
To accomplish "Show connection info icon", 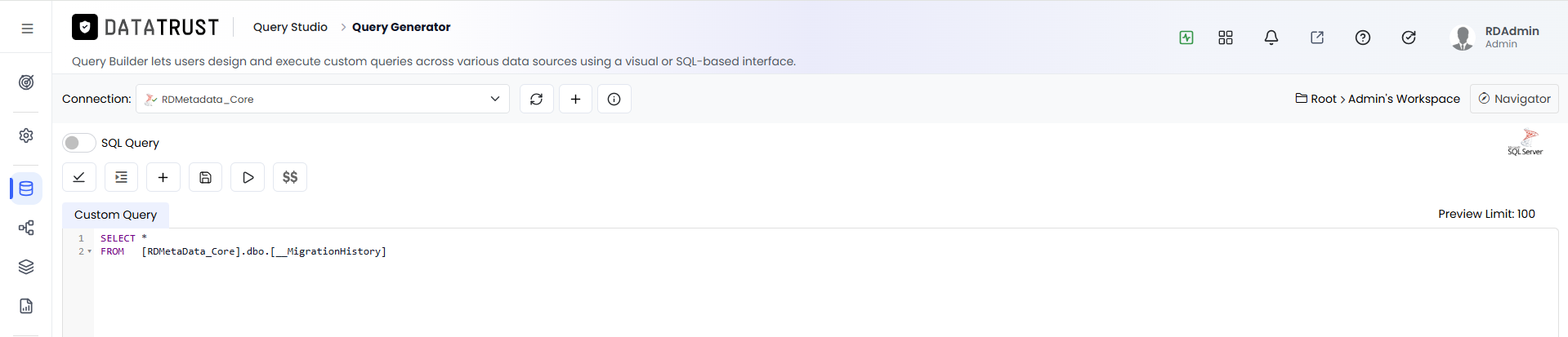I will (614, 99).
